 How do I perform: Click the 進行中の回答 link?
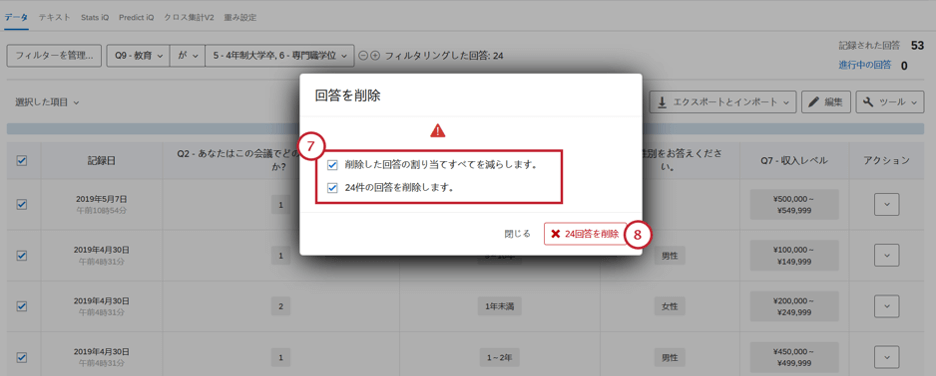pyautogui.click(x=864, y=65)
